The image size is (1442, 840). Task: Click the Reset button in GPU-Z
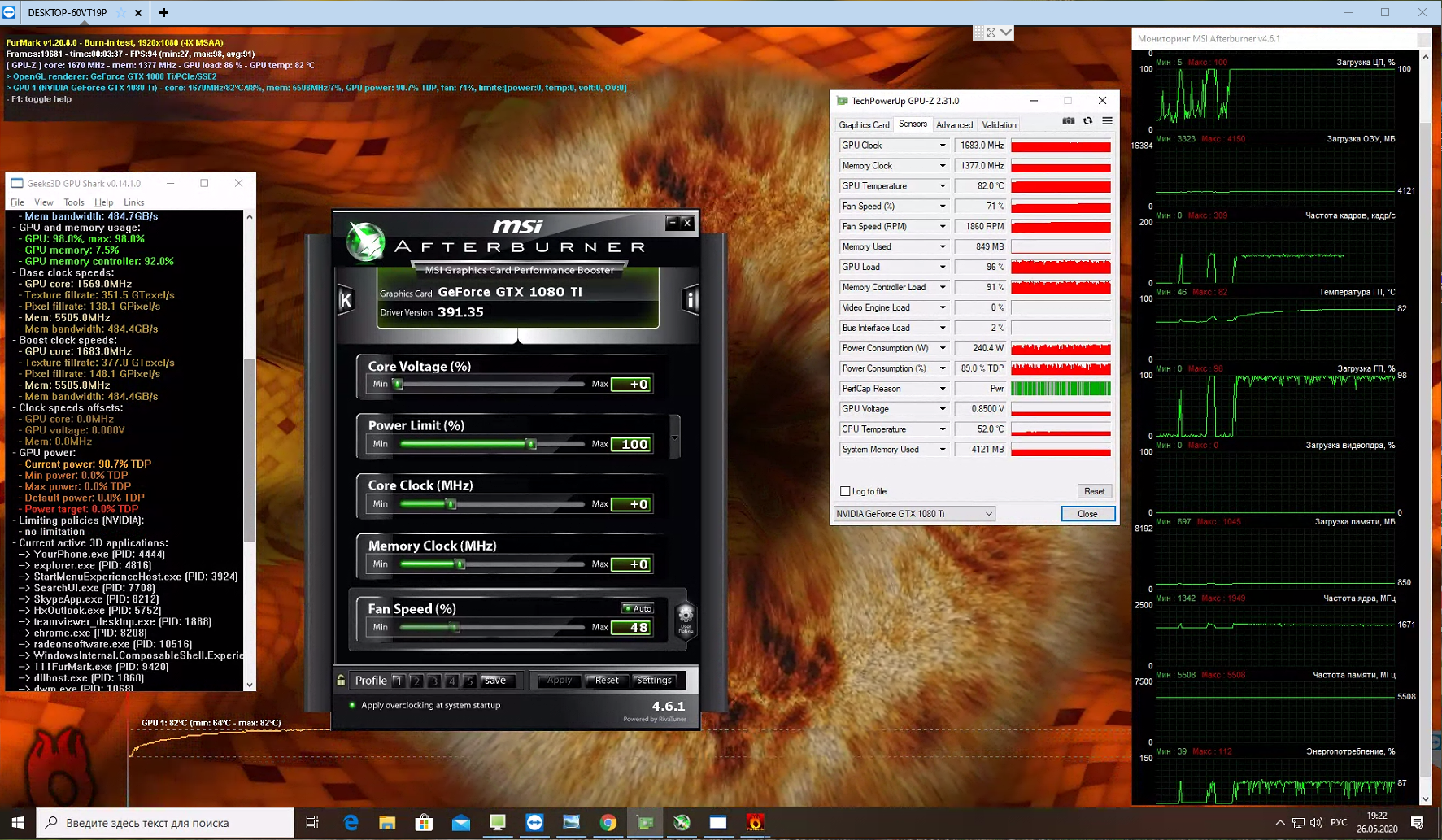(x=1094, y=491)
